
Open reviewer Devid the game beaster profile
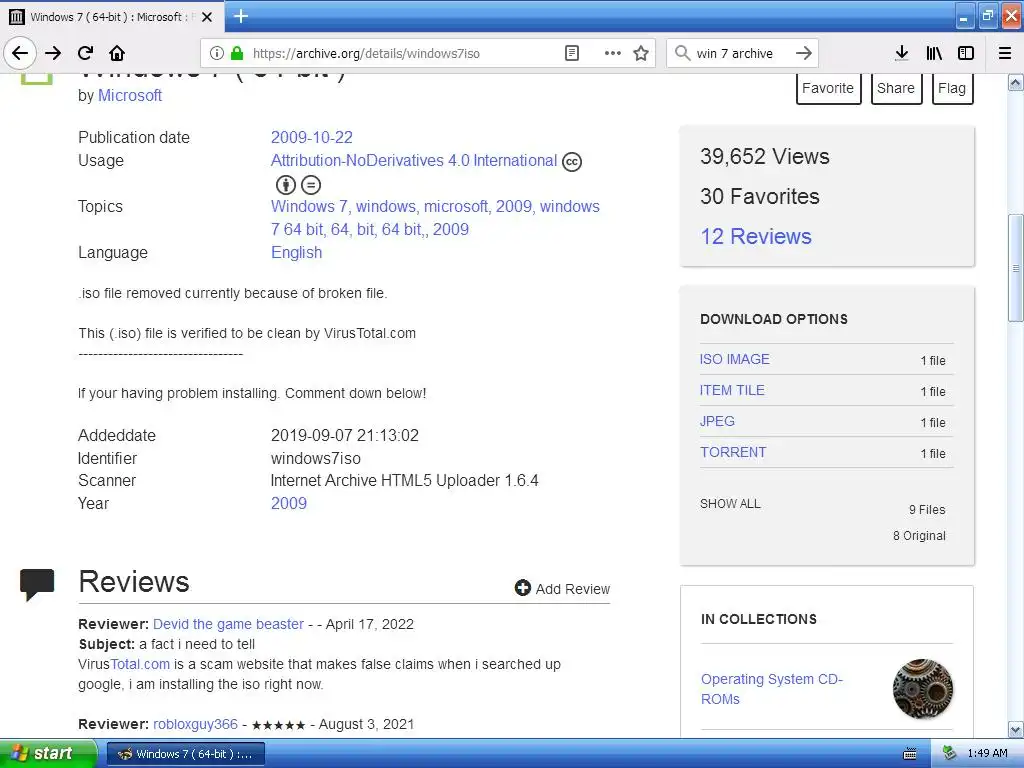coord(228,624)
